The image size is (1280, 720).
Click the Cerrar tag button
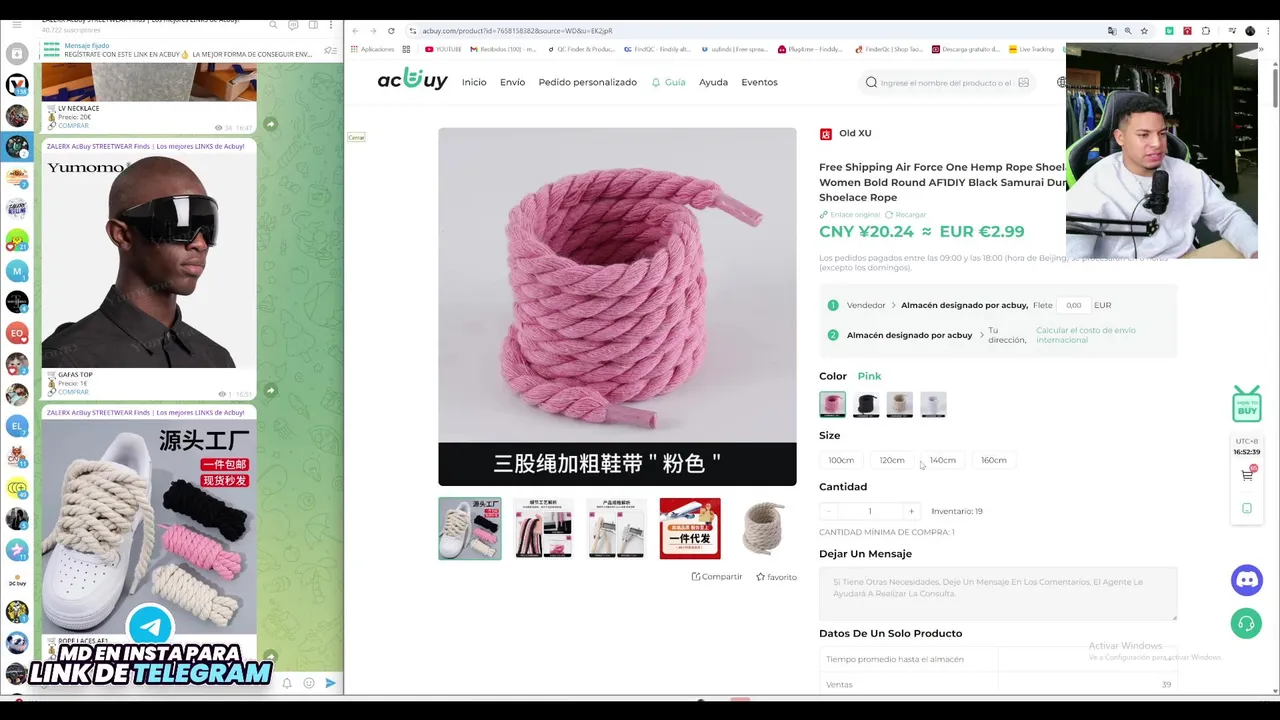pos(356,137)
